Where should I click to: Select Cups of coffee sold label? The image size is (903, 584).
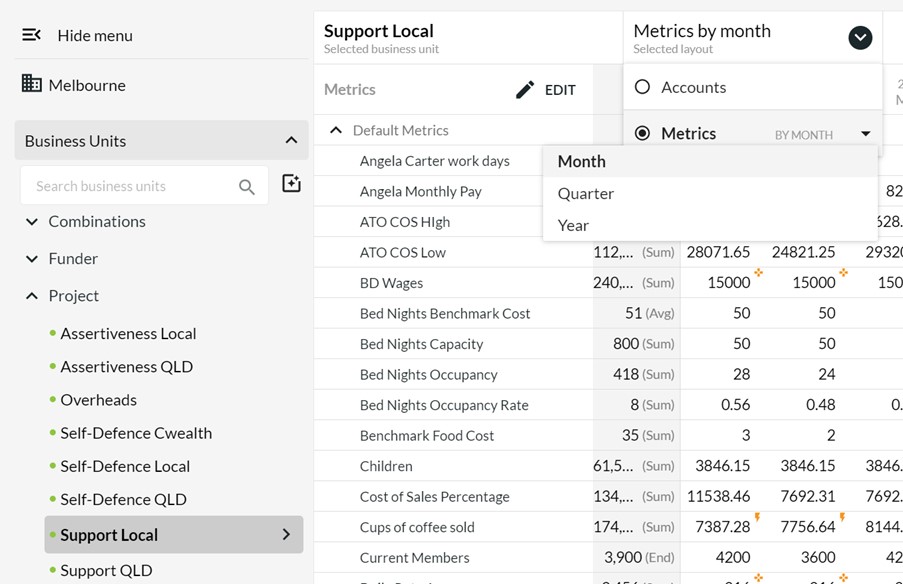(417, 528)
